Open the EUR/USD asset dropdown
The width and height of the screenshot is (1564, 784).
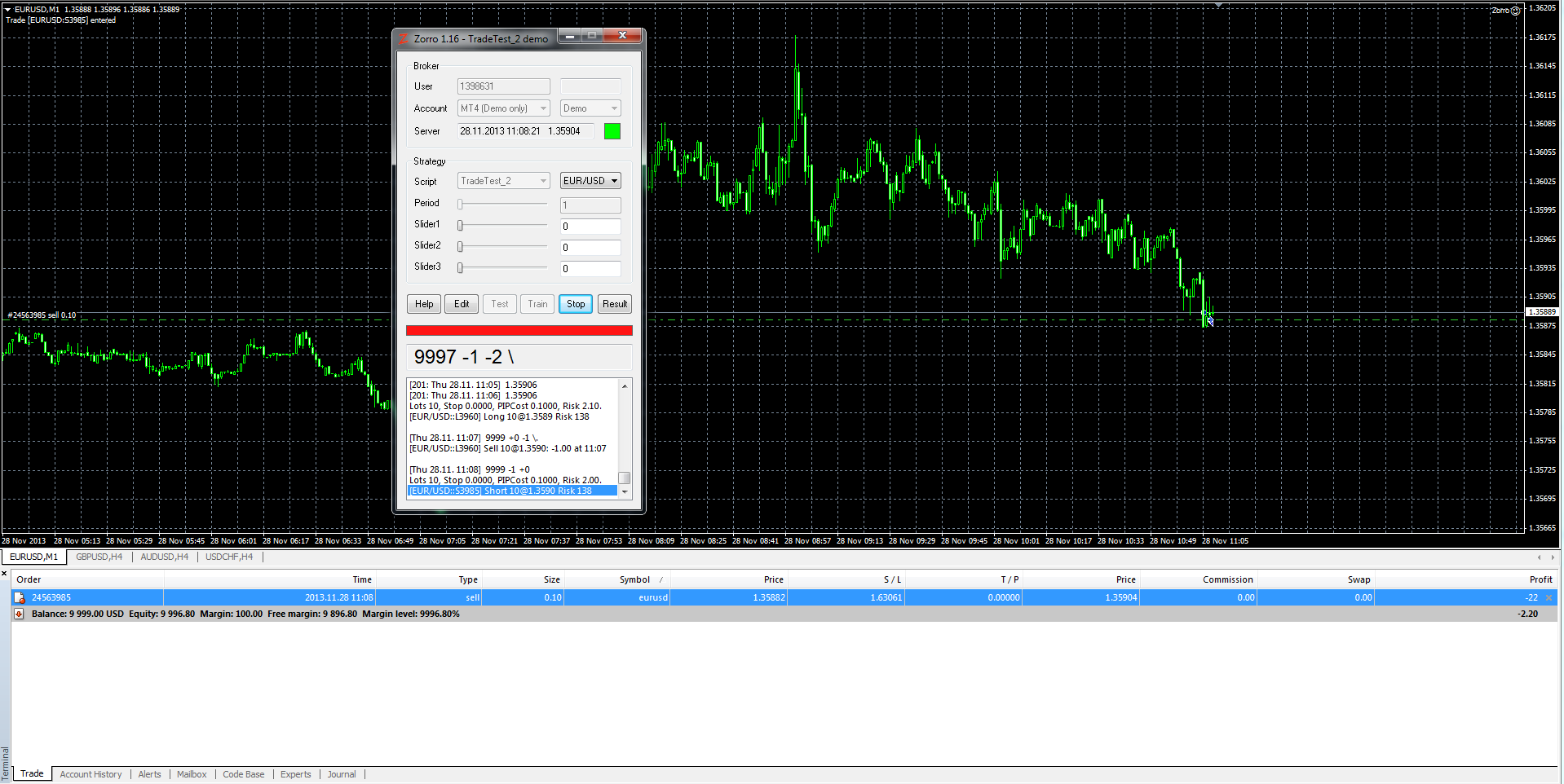point(590,181)
